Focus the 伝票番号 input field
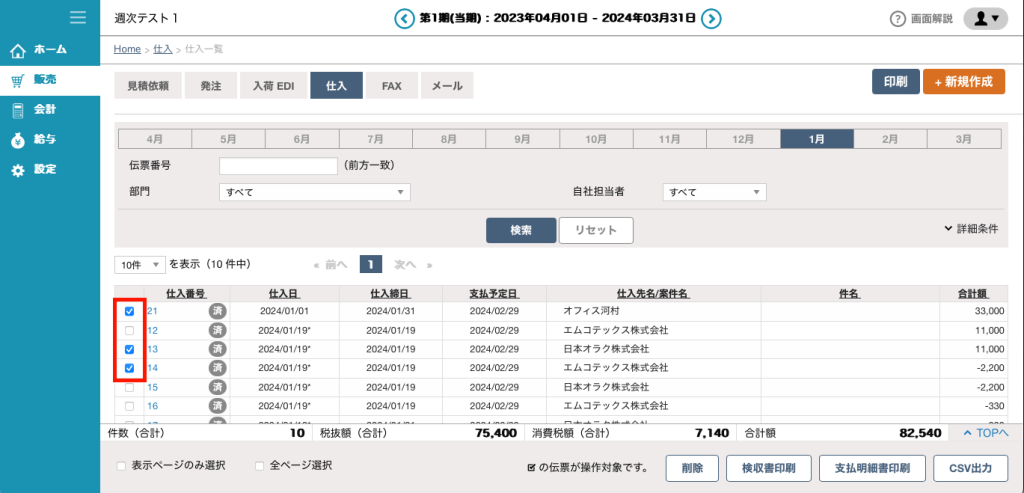Screen dimensions: 1024x493 [278, 166]
